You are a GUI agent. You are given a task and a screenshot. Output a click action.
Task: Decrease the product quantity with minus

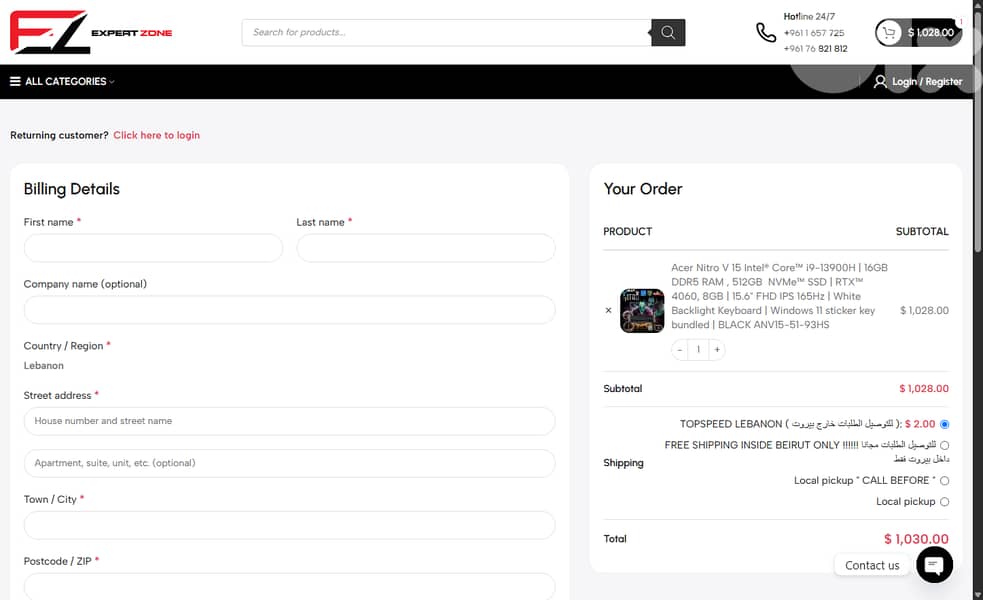pos(680,350)
